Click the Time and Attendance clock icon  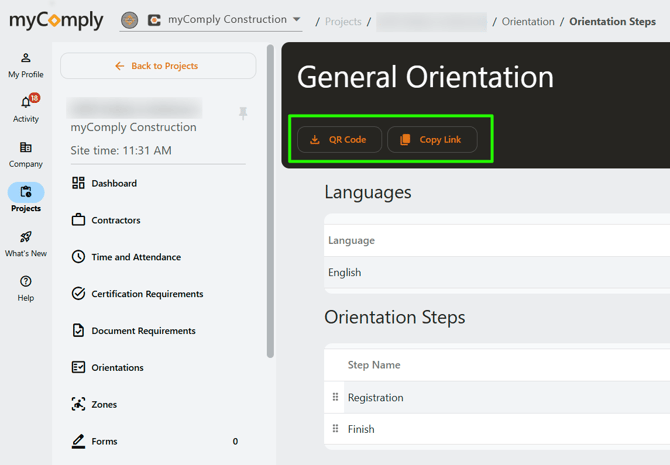(x=78, y=256)
